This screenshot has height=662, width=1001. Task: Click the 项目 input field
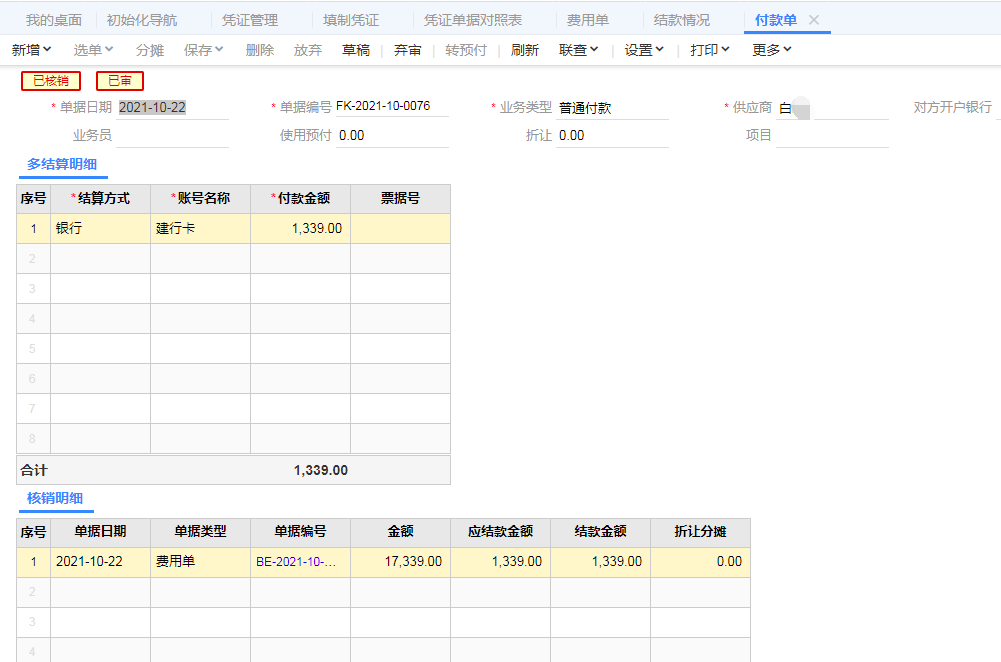(x=832, y=135)
